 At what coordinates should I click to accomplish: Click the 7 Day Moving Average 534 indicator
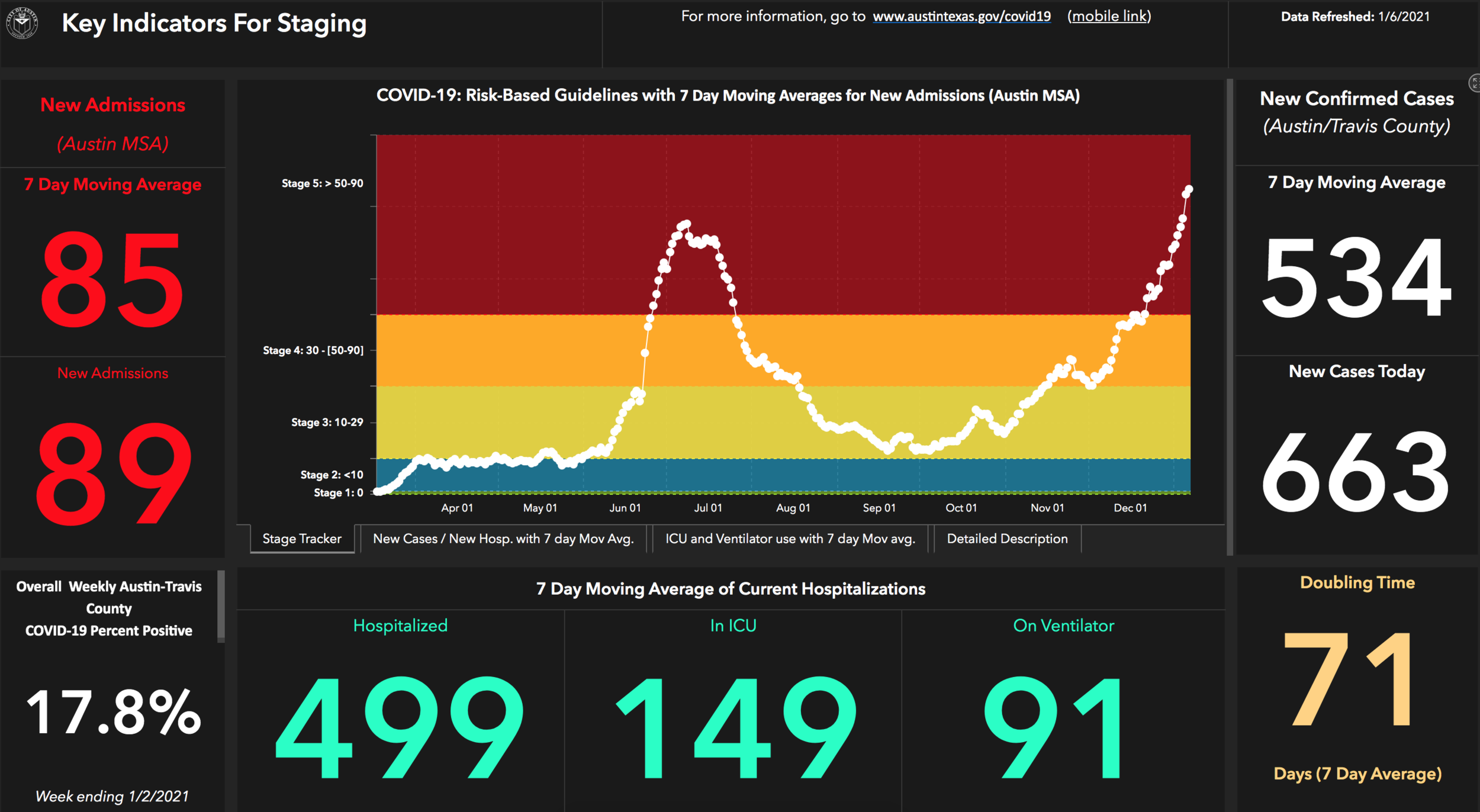click(1356, 277)
